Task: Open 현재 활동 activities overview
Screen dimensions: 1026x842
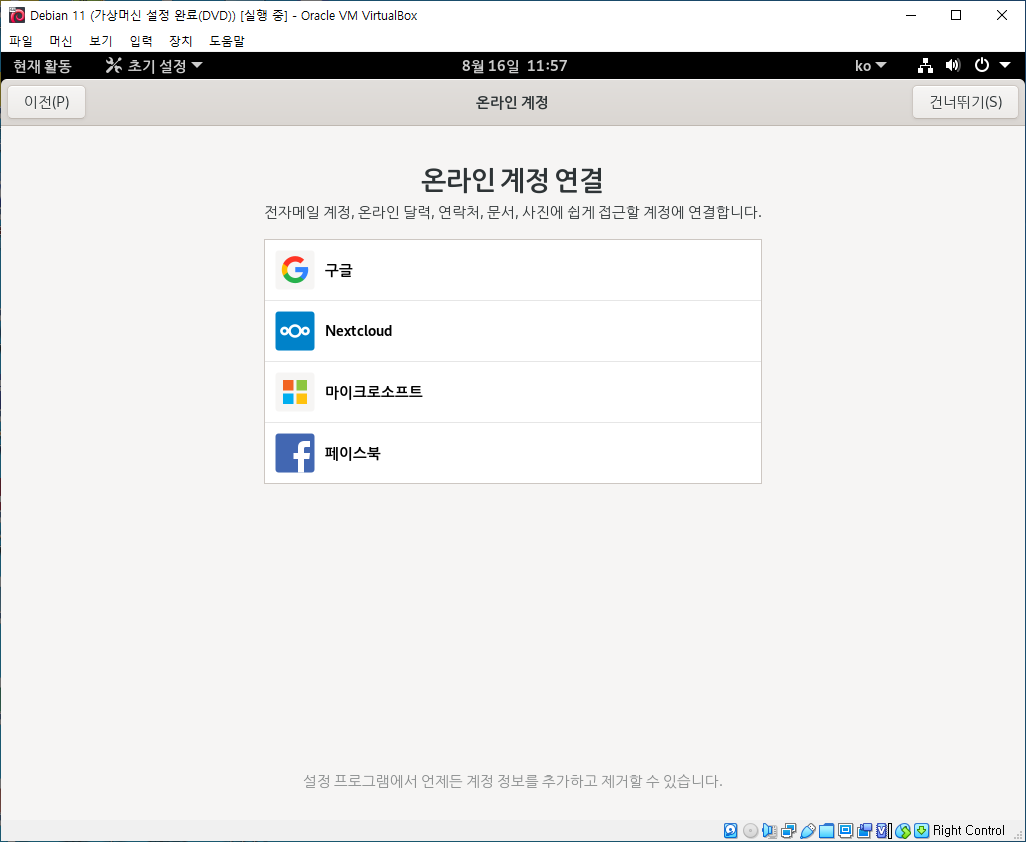Action: click(43, 65)
